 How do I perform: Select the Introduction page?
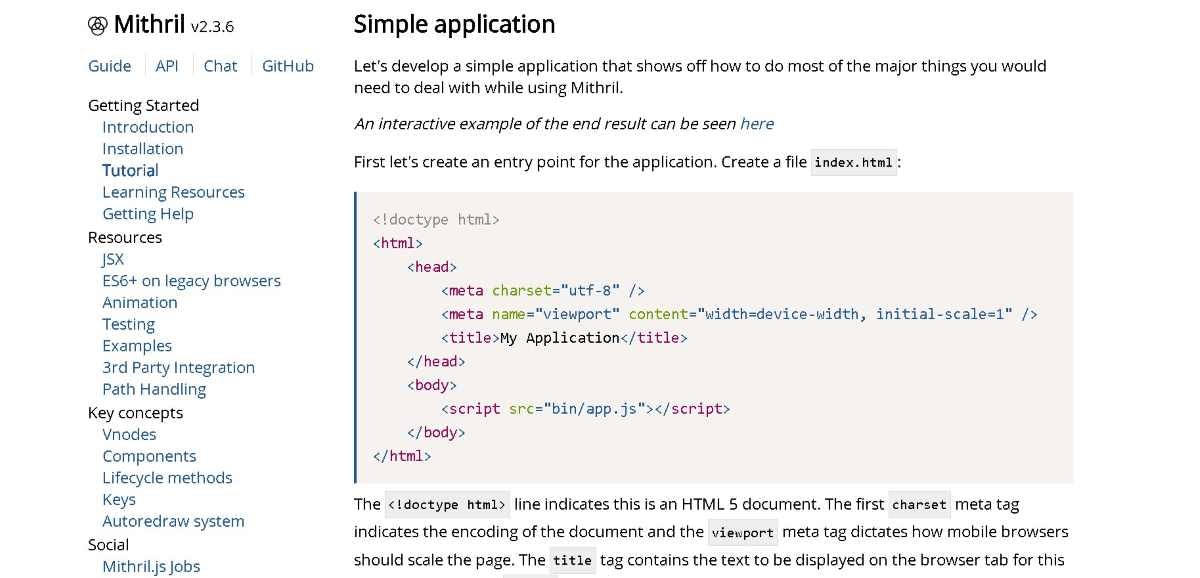tap(148, 127)
